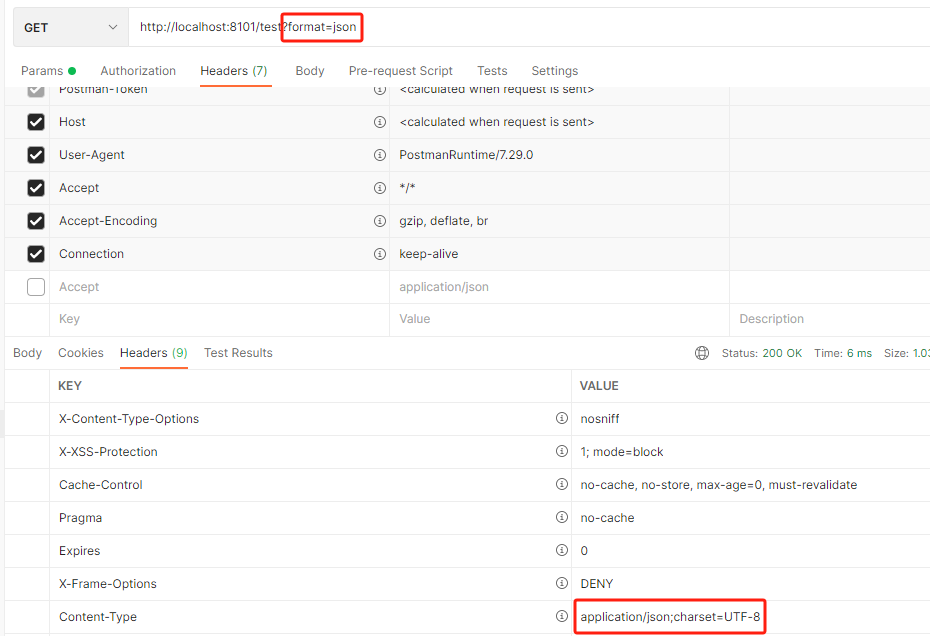Select the application/json;charset=UTF-8 value
The height and width of the screenshot is (636, 930).
[x=670, y=617]
